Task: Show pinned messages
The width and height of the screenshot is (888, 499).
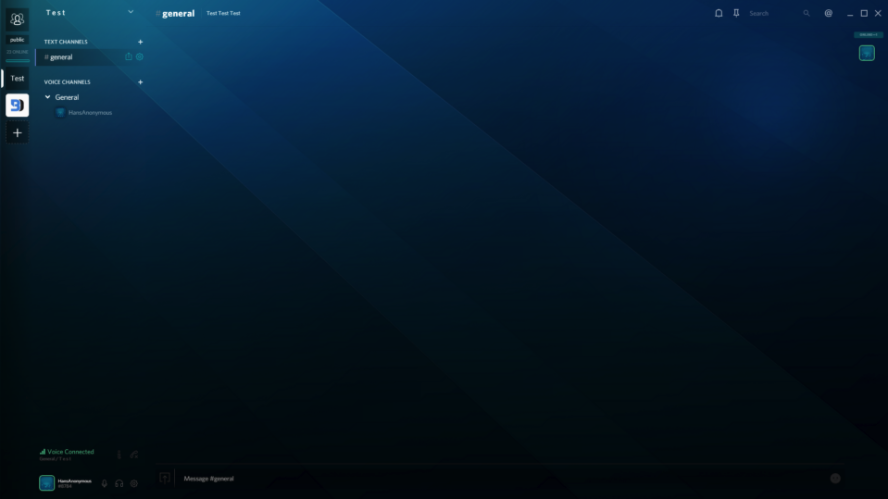Action: pyautogui.click(x=736, y=13)
